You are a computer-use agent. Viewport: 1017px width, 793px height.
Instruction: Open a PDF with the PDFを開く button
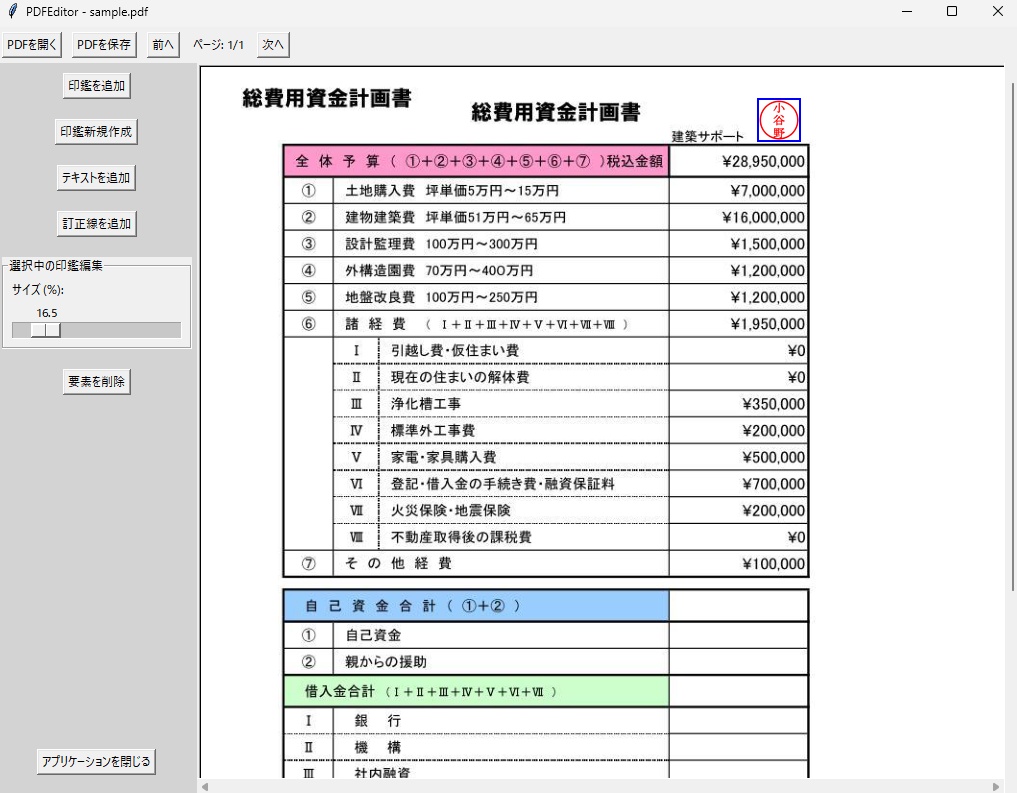coord(31,44)
